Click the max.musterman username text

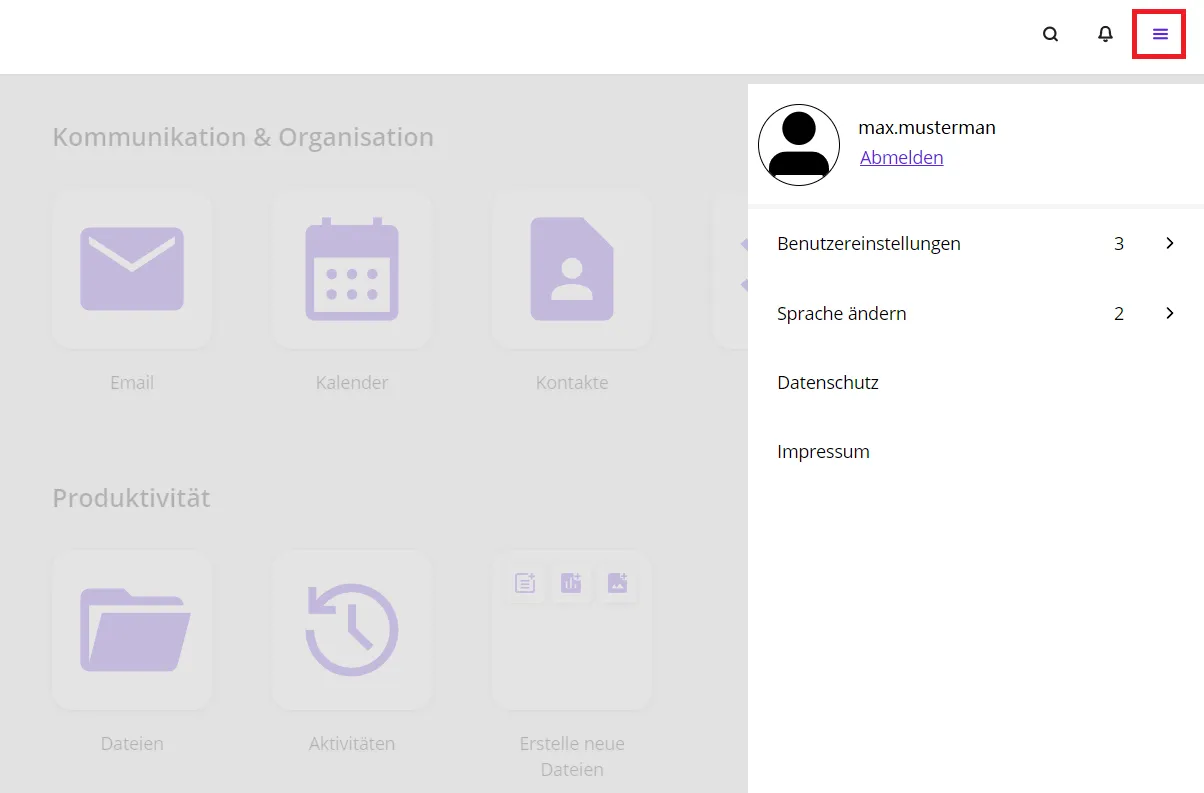point(926,128)
